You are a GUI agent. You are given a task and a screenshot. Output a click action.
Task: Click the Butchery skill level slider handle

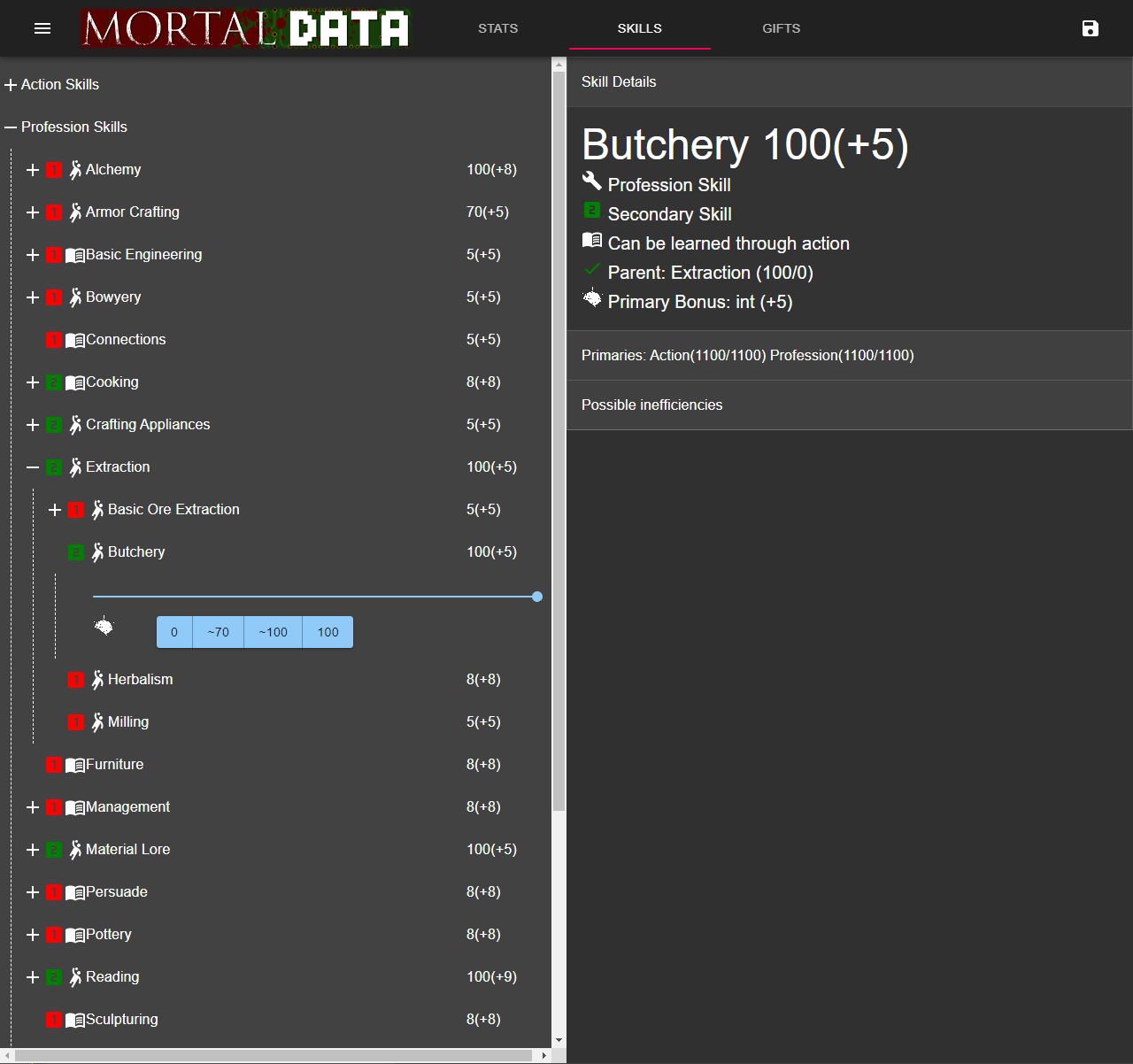coord(537,597)
